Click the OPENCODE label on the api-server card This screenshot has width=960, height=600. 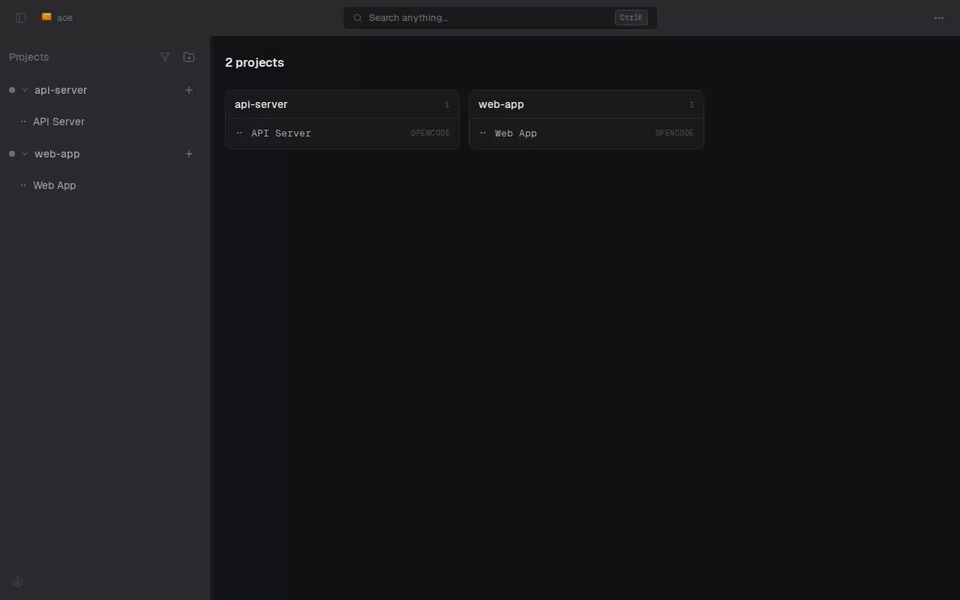(x=430, y=132)
